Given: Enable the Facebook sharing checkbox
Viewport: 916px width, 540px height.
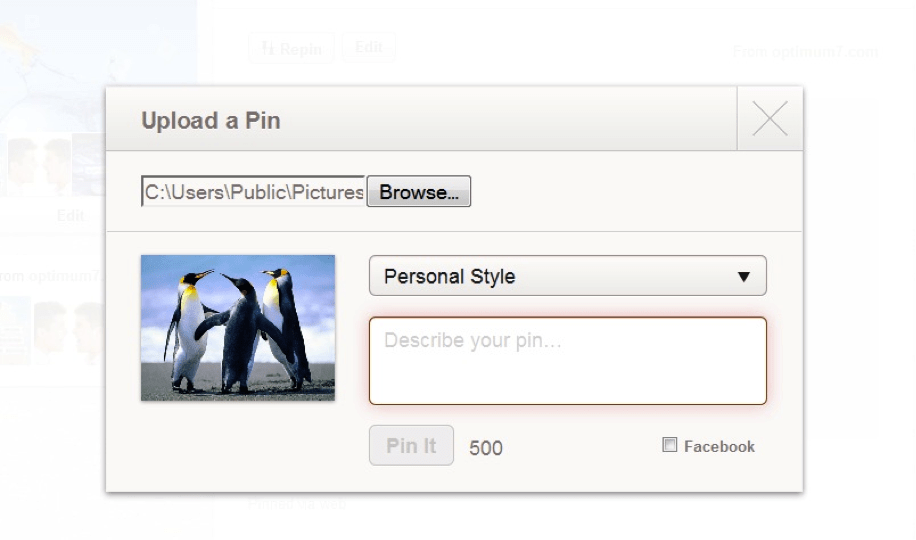Looking at the screenshot, I should pos(669,445).
